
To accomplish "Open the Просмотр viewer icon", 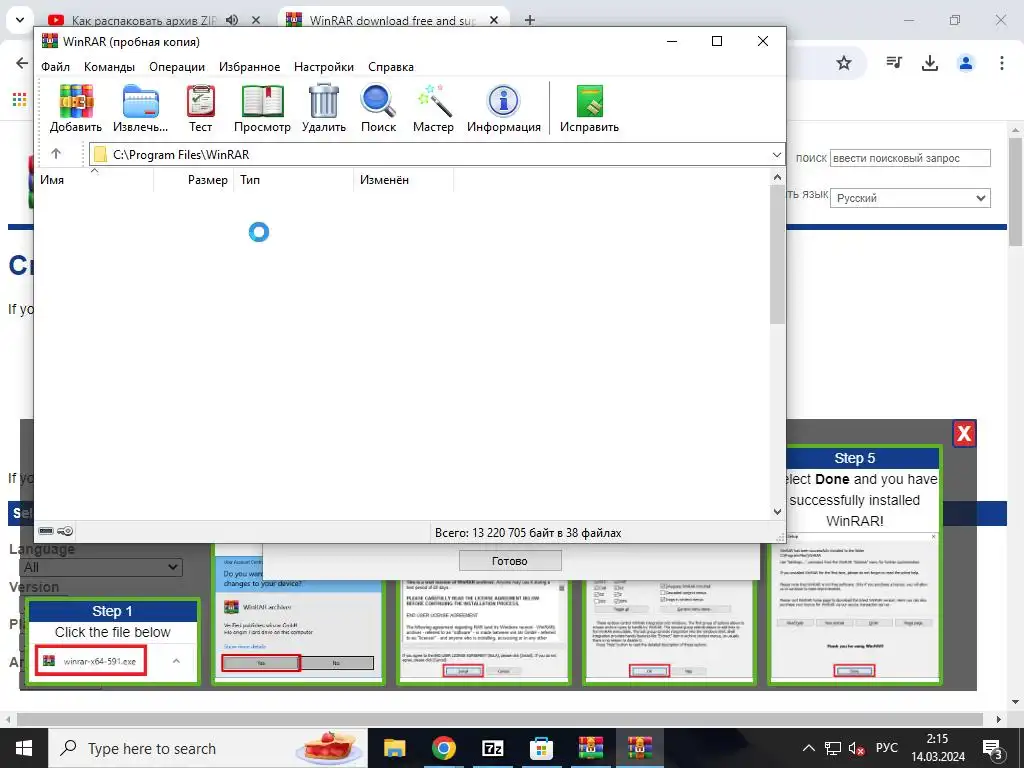I will coord(262,108).
